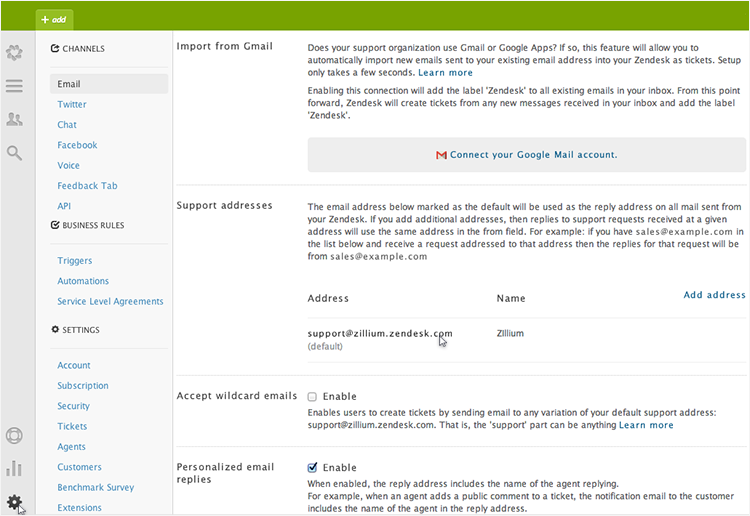Open the Help Center lifesaver icon
This screenshot has height=516, width=750.
tap(14, 436)
